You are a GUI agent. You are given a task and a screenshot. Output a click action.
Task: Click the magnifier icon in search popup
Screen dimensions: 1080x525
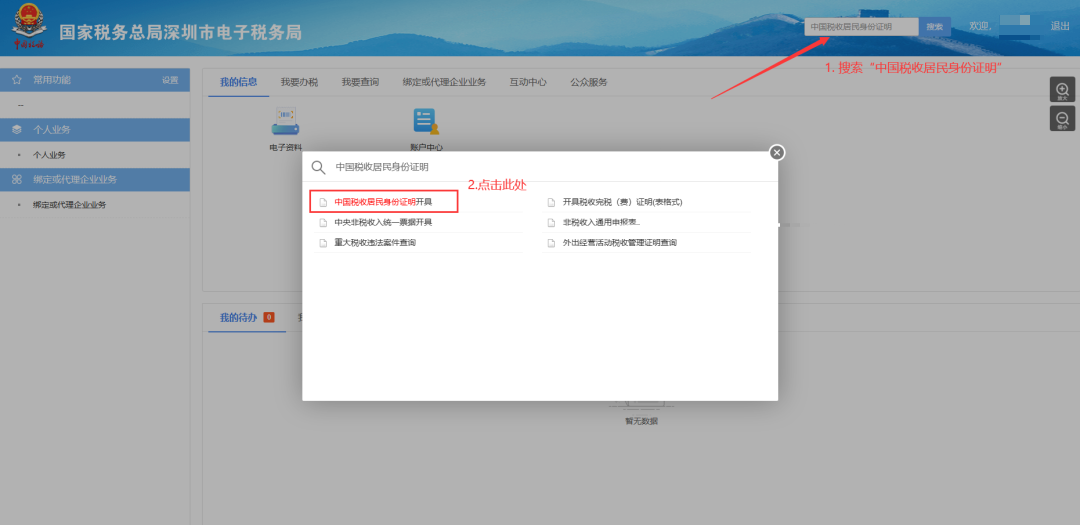click(319, 167)
